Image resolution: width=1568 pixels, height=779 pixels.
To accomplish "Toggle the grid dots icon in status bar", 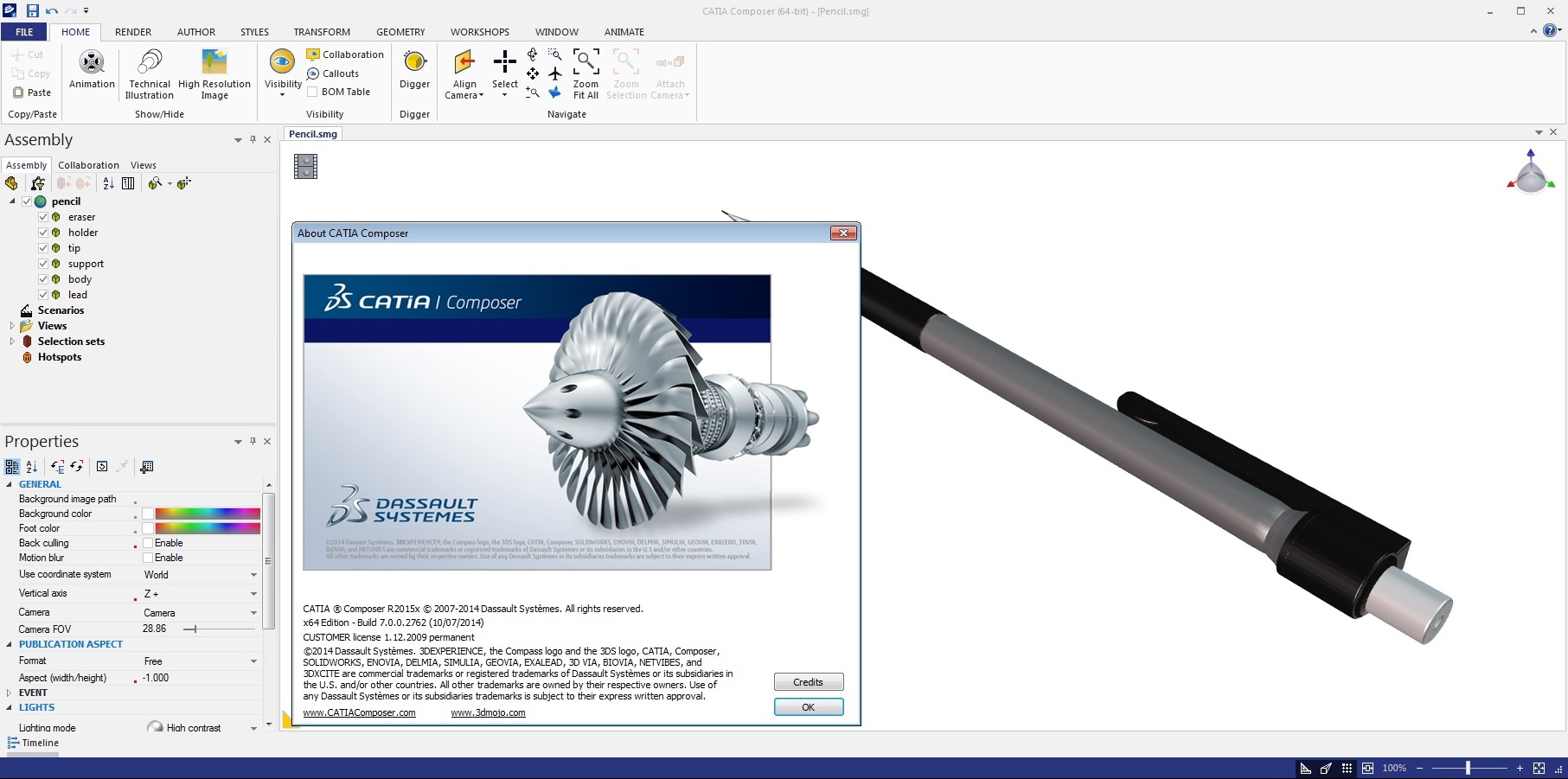I will point(1347,768).
